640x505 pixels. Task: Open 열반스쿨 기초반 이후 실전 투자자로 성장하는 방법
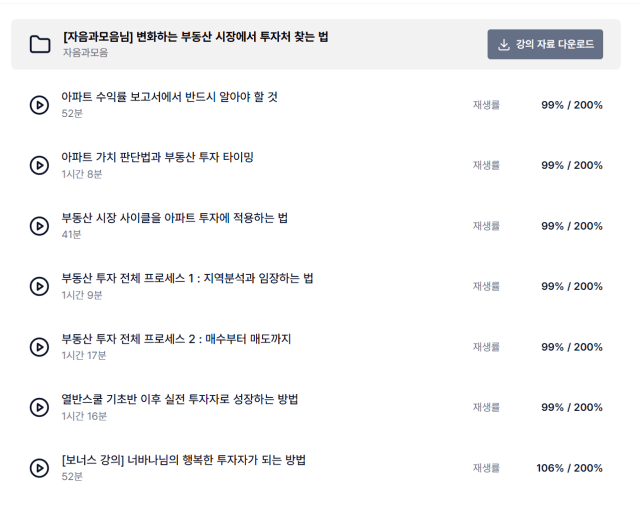tap(180, 399)
